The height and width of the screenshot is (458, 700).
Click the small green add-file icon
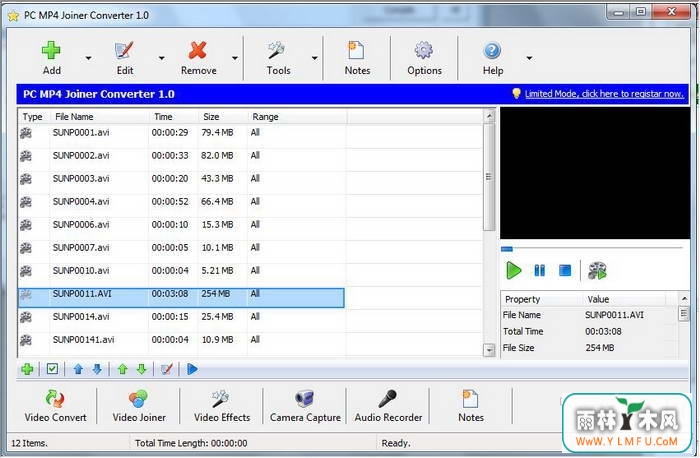pyautogui.click(x=27, y=369)
